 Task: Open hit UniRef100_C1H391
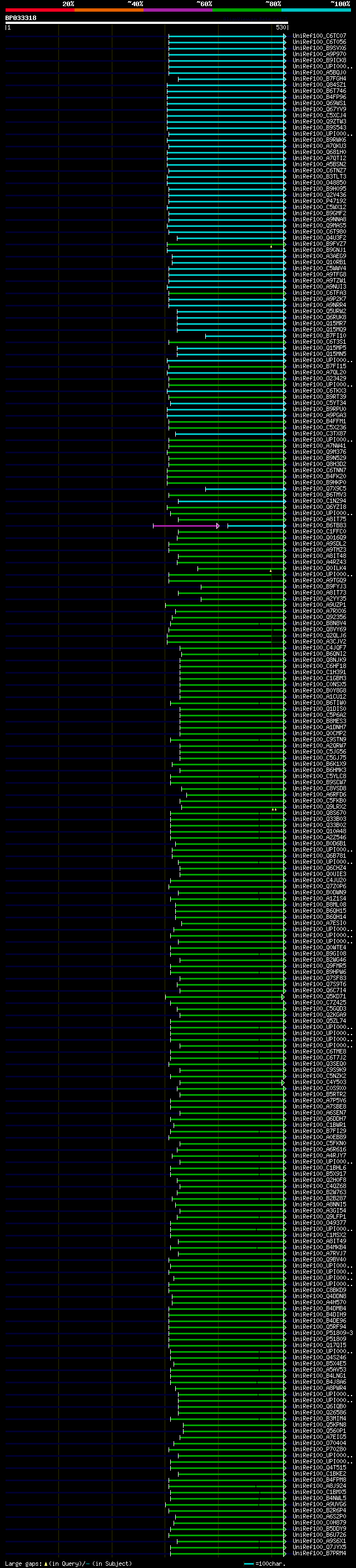(319, 672)
